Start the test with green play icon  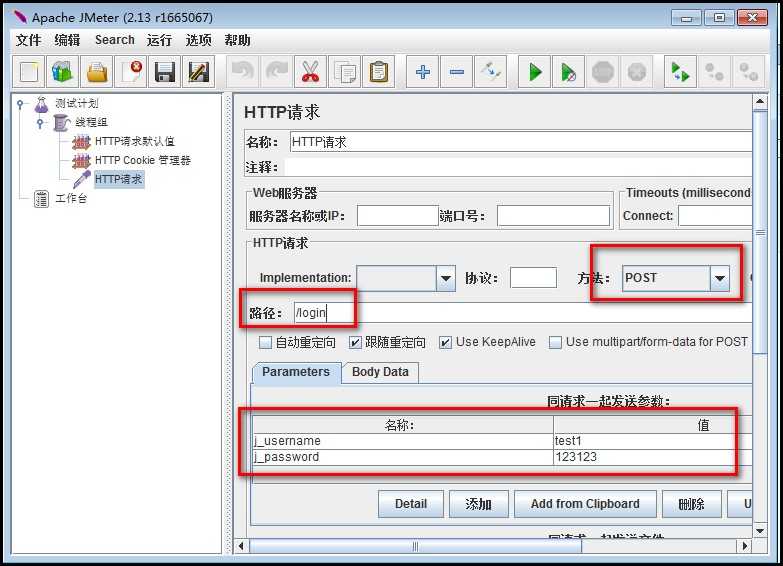535,72
